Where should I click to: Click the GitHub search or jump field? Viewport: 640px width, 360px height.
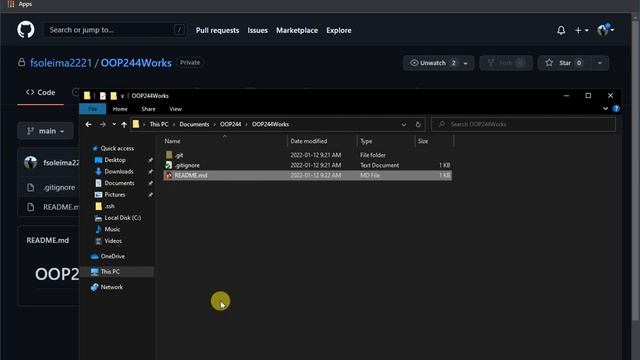[115, 30]
